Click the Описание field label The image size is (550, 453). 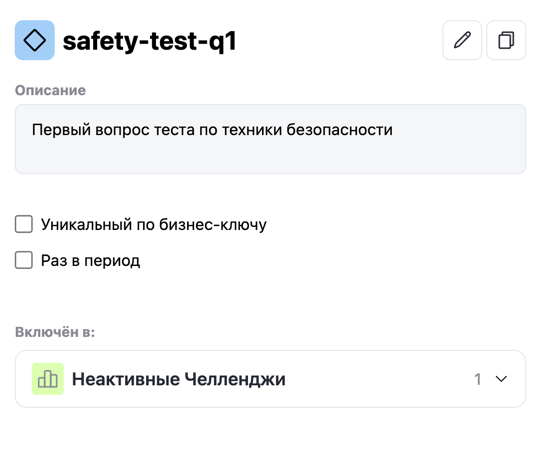[50, 91]
